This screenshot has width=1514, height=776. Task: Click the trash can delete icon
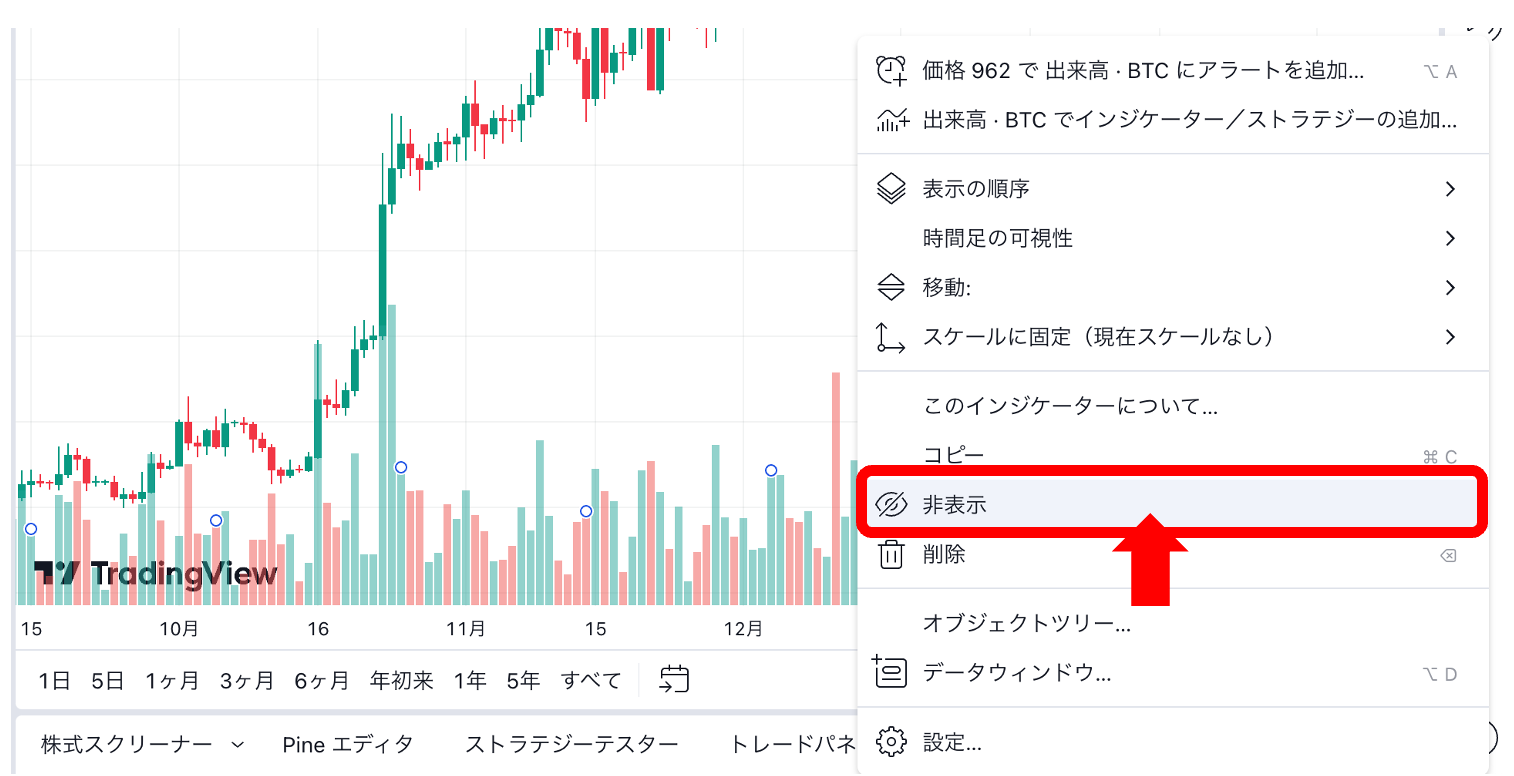[891, 554]
